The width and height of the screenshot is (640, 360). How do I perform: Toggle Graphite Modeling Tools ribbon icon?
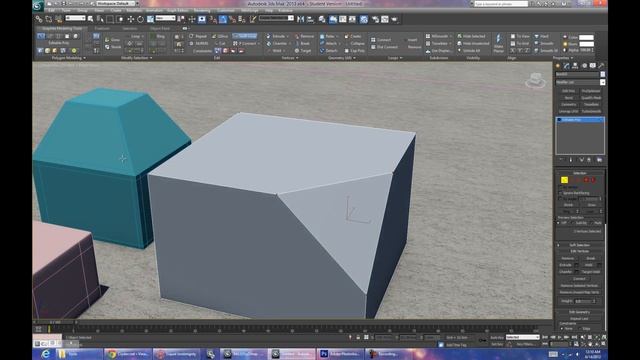coord(333,19)
